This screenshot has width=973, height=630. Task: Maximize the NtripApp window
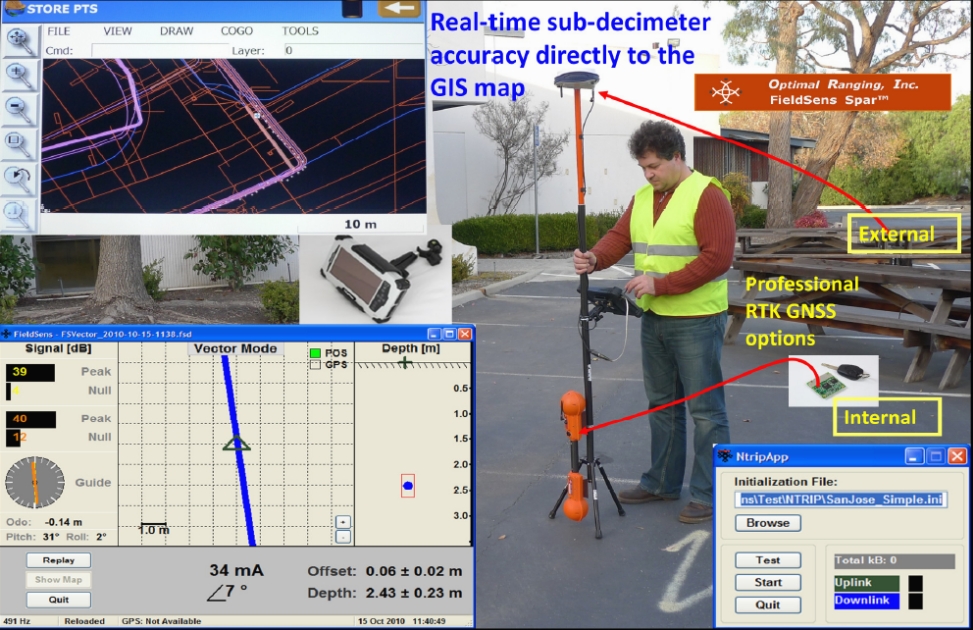[936, 456]
